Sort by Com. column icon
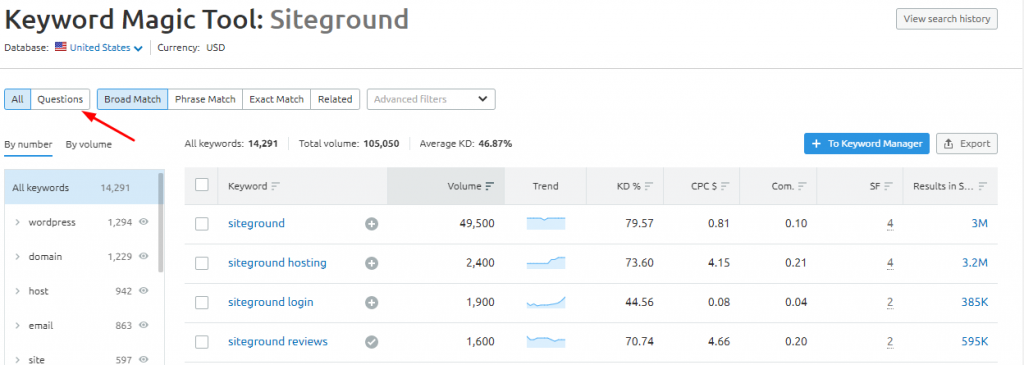Image resolution: width=1024 pixels, height=365 pixels. click(x=803, y=186)
